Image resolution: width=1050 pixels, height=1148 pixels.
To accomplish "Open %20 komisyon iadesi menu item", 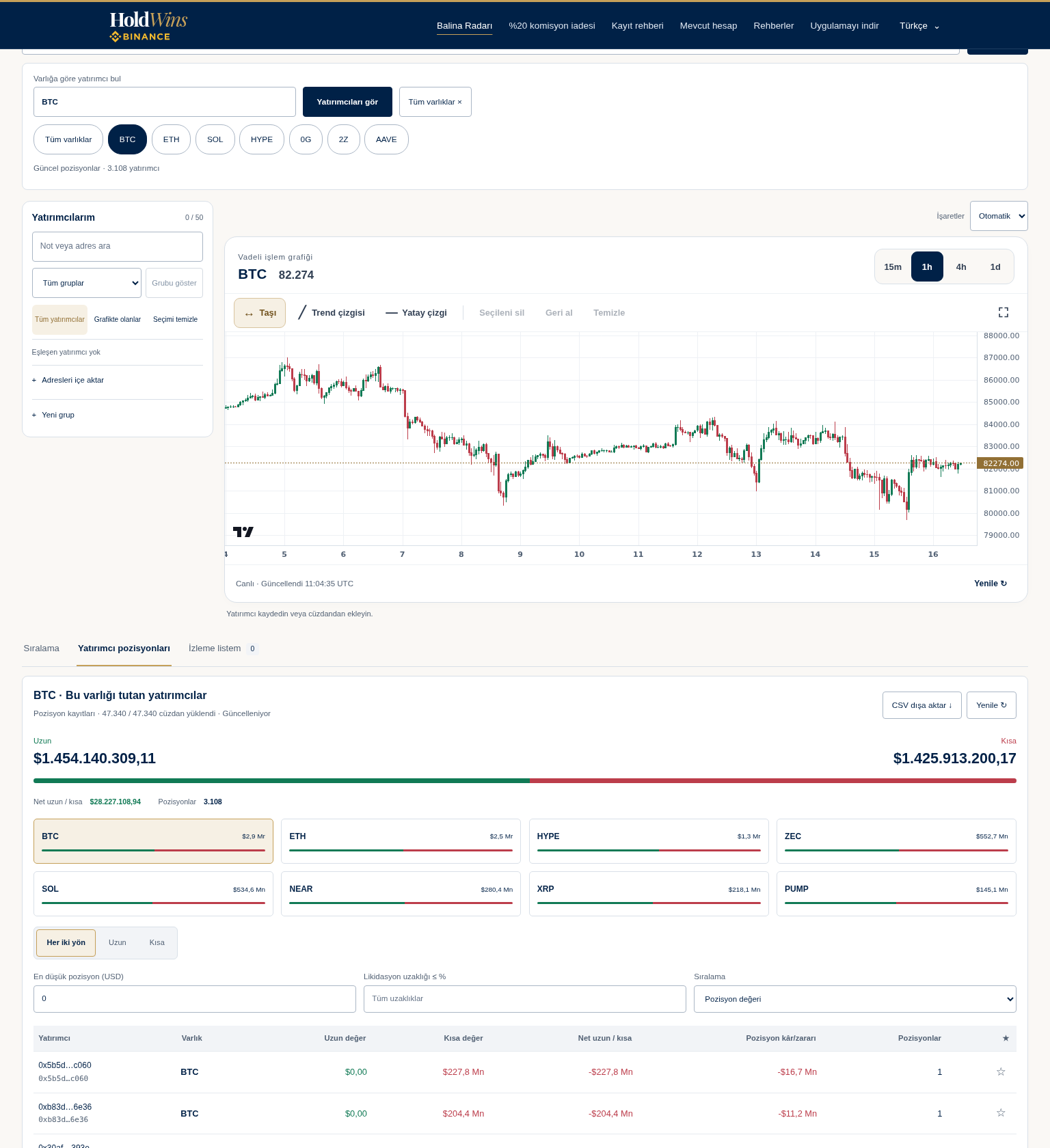I will (x=552, y=26).
